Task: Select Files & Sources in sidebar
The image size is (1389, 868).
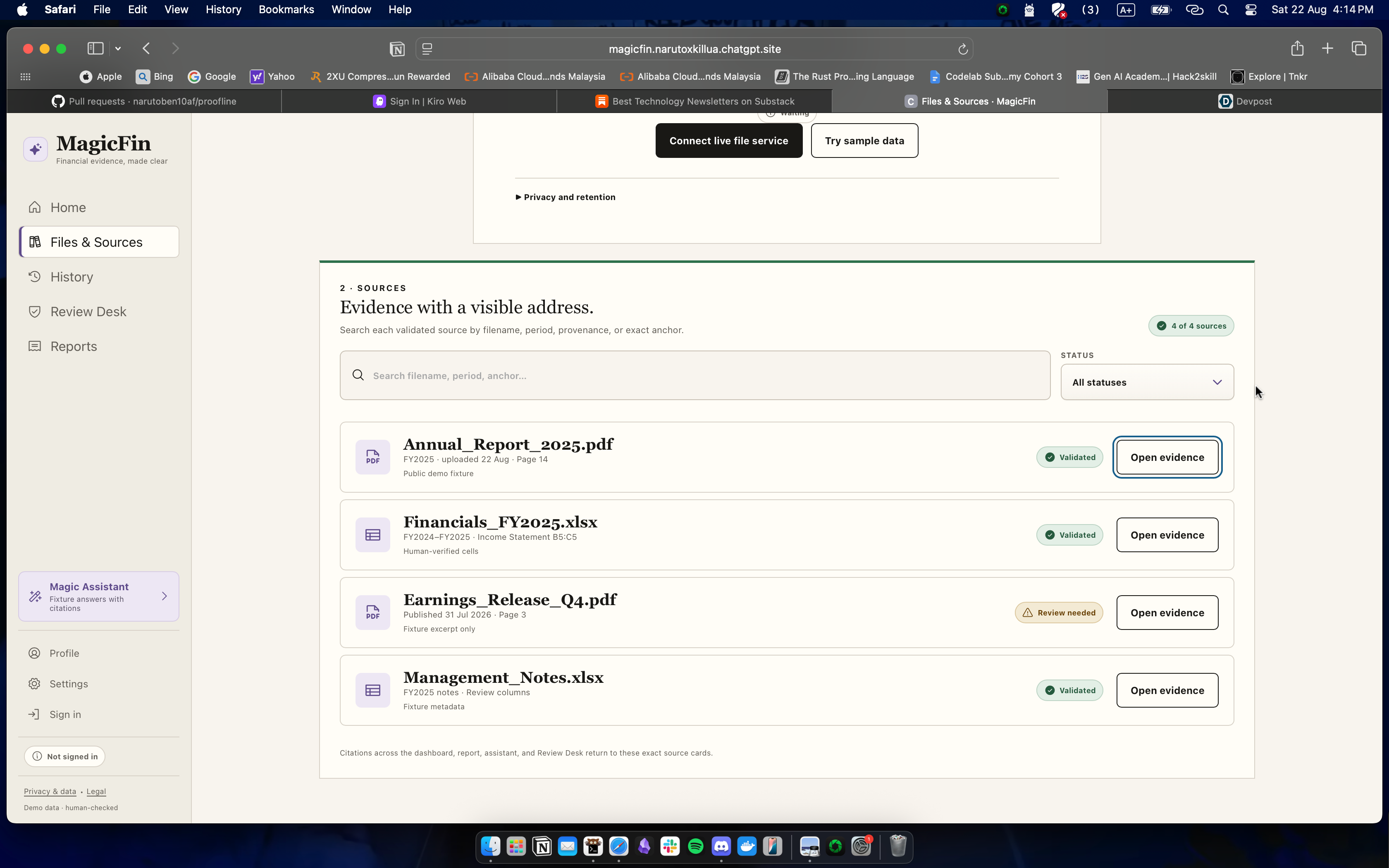Action: [x=99, y=242]
